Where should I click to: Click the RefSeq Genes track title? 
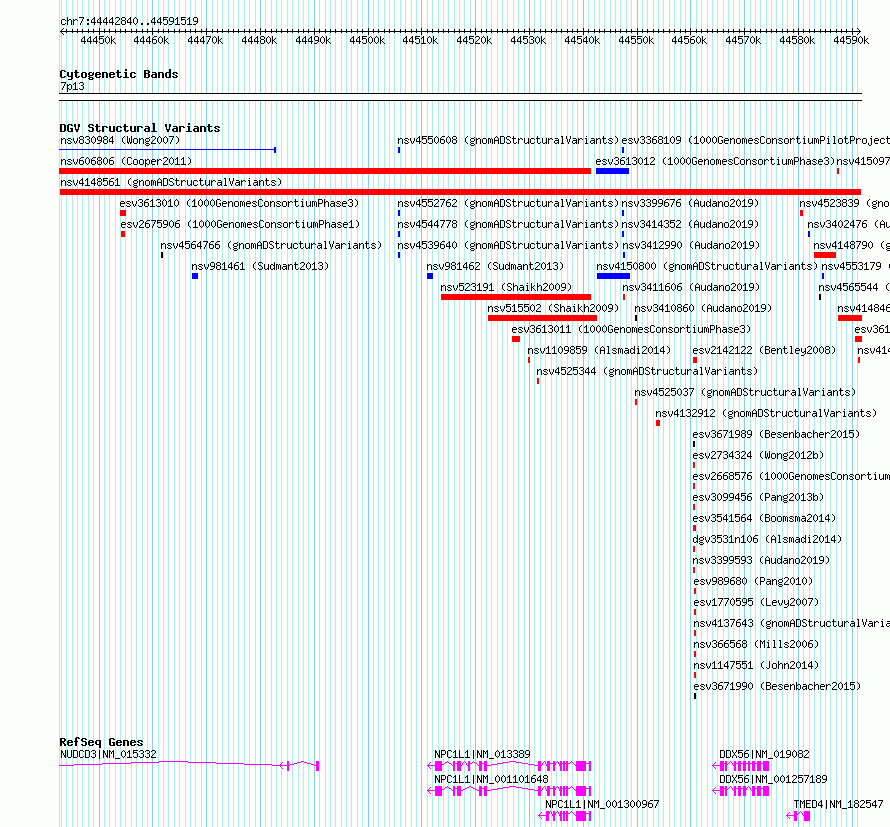tap(101, 742)
